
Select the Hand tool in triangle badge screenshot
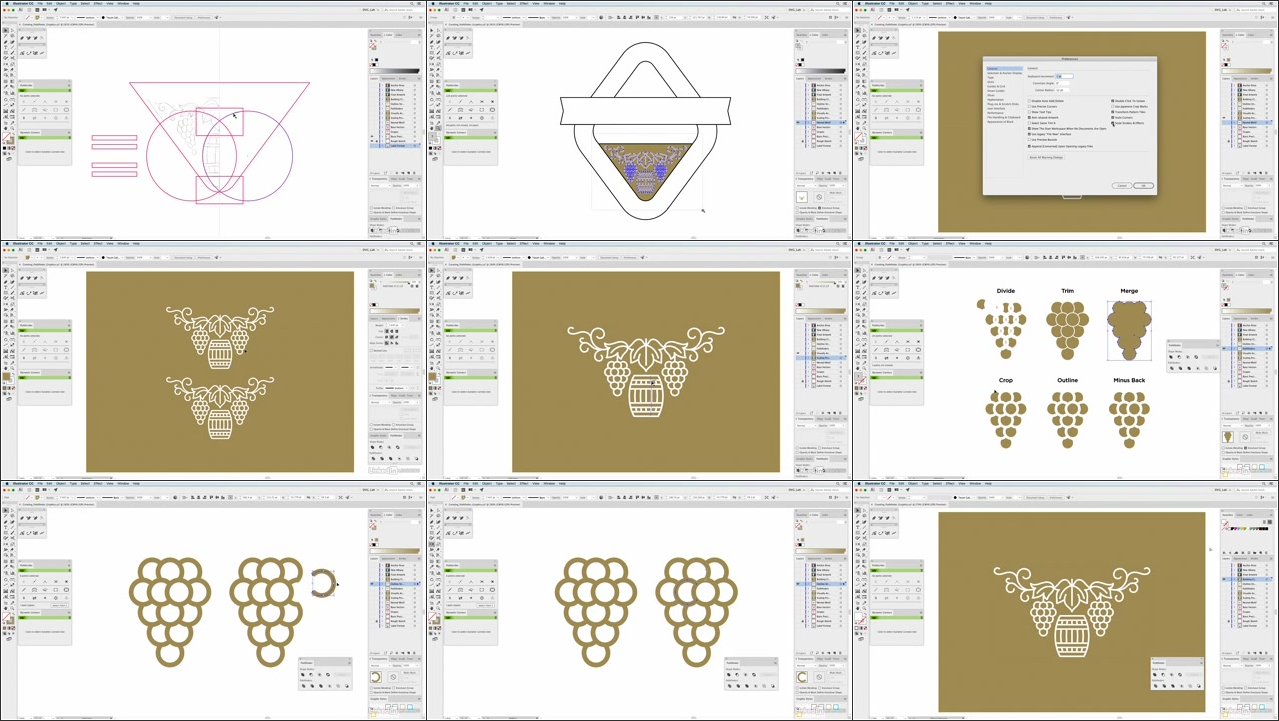coord(430,128)
